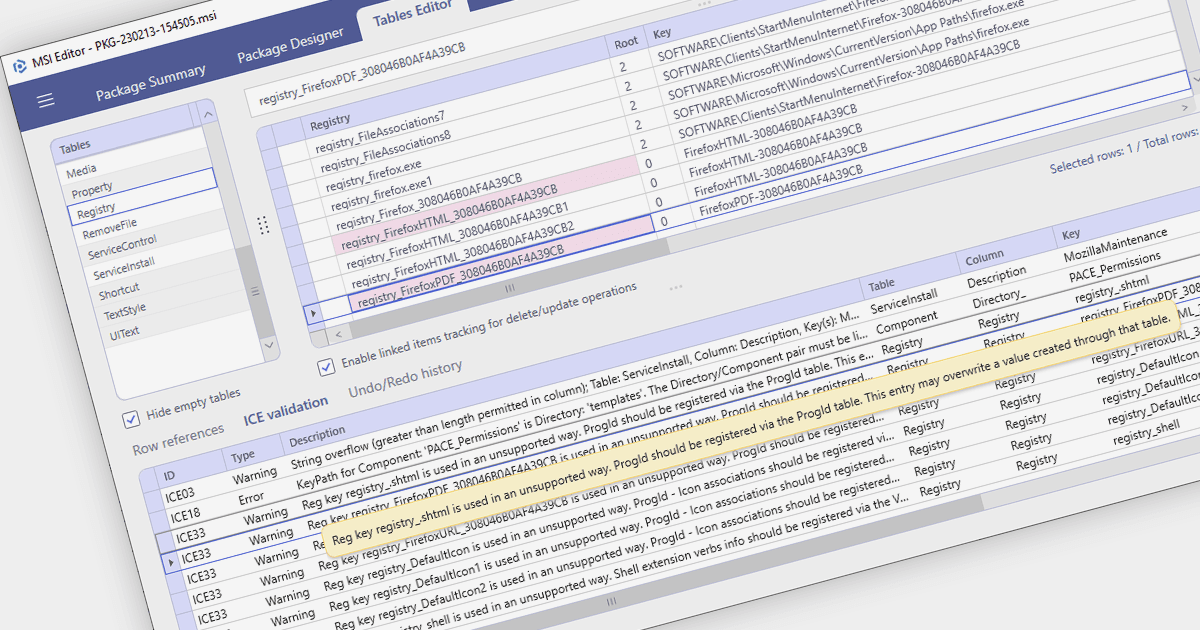1200x630 pixels.
Task: Sort validation list by Table column
Action: pyautogui.click(x=882, y=284)
